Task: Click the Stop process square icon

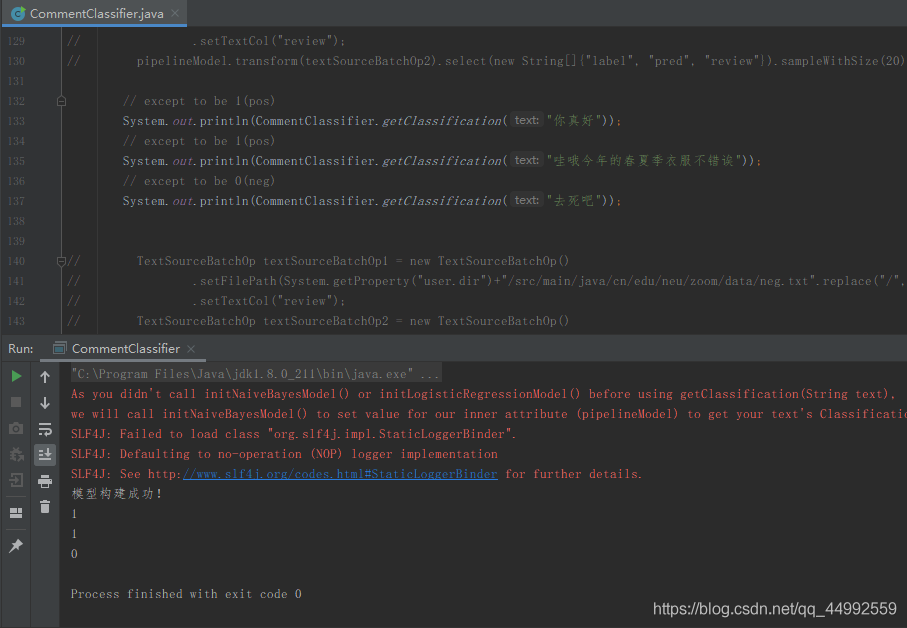Action: click(x=16, y=402)
